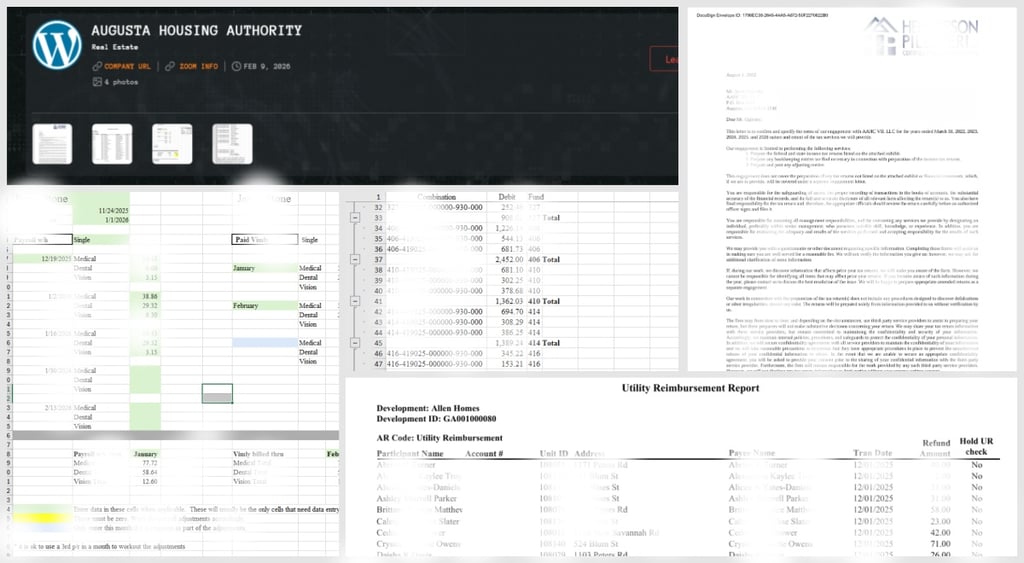Click the 'Refund Amount' column header
This screenshot has width=1024, height=563.
[935, 448]
